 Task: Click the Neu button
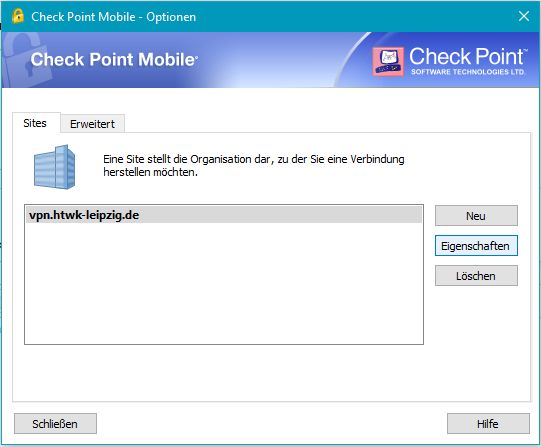(476, 216)
